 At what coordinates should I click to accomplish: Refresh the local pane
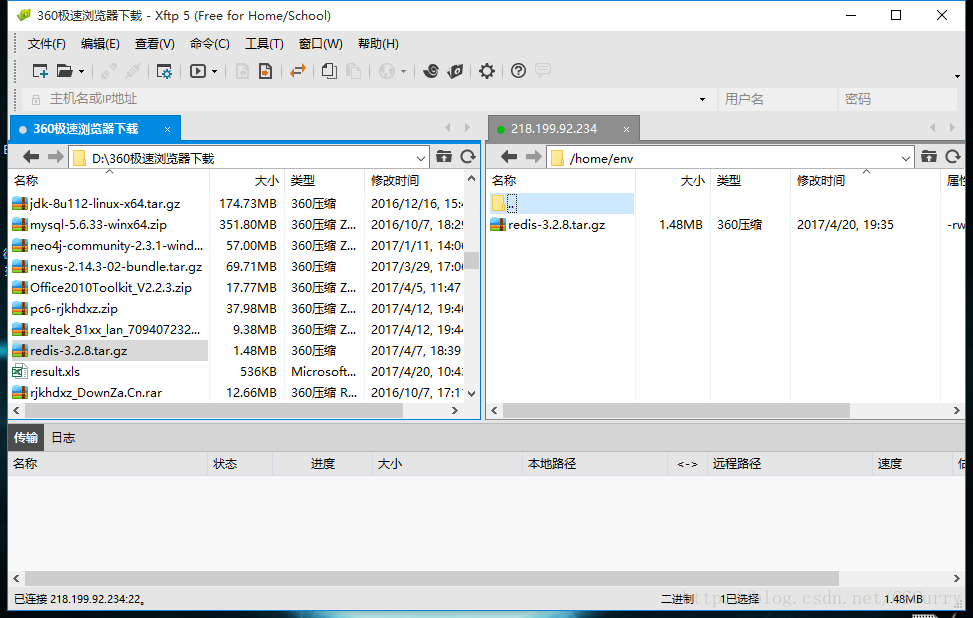[x=468, y=156]
